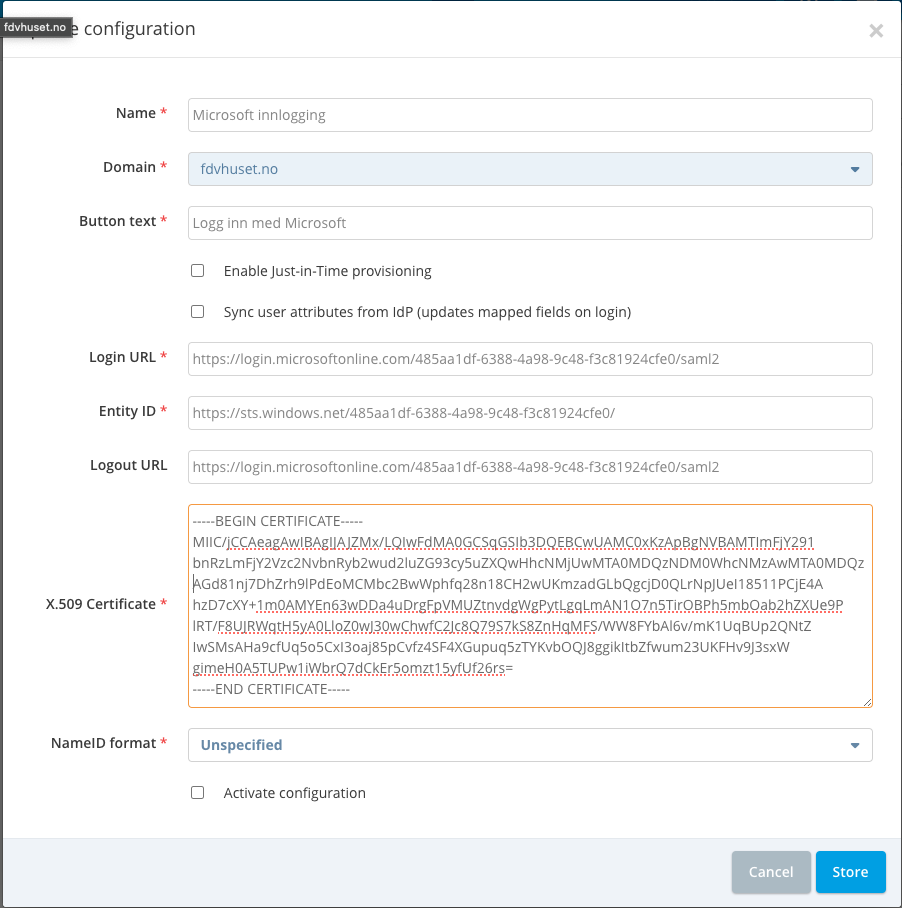Click into the Button text field

click(x=530, y=223)
